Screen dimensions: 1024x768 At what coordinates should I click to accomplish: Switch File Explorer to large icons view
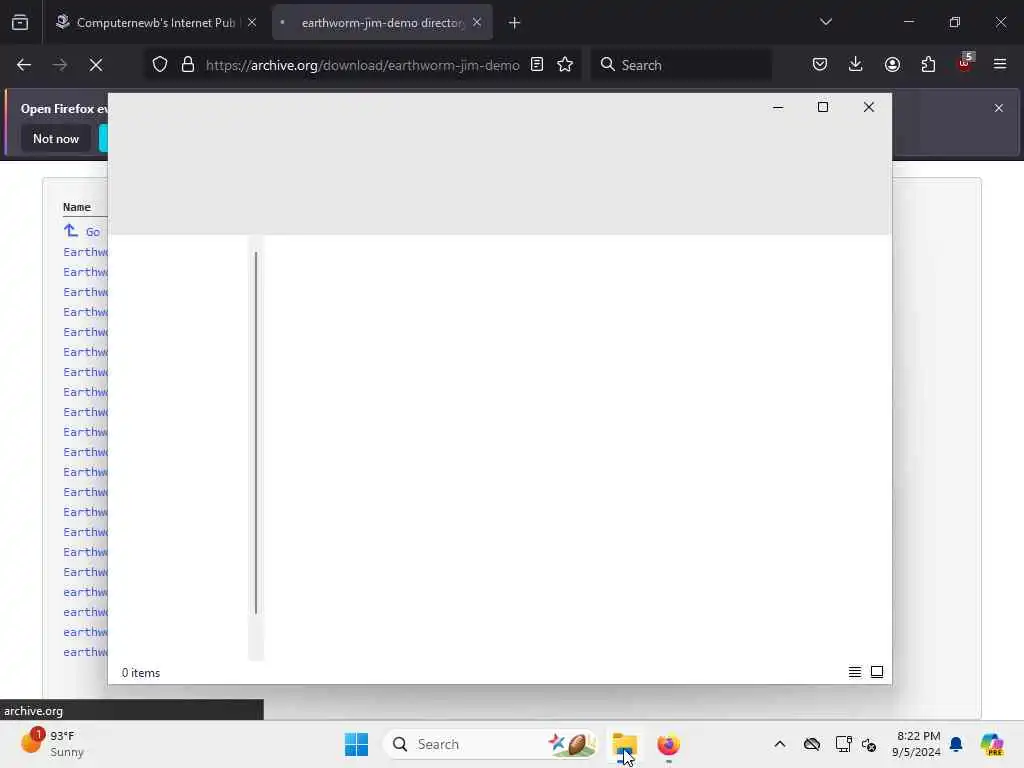(876, 672)
